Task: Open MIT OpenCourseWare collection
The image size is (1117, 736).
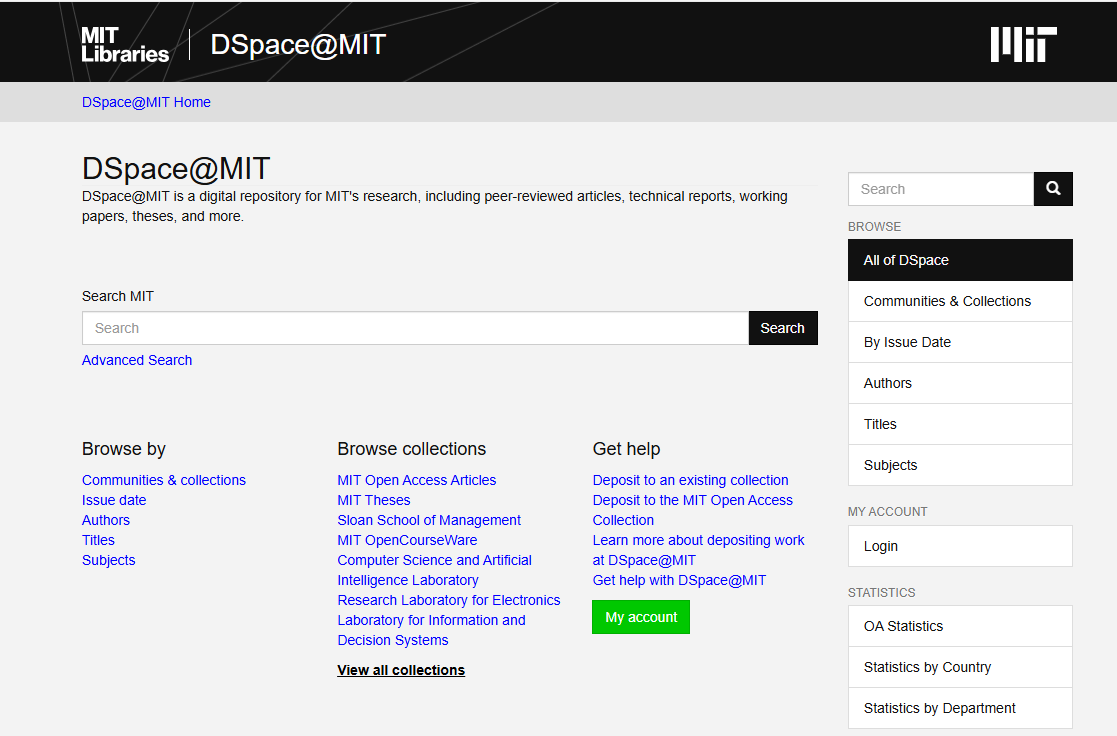Action: pos(407,540)
